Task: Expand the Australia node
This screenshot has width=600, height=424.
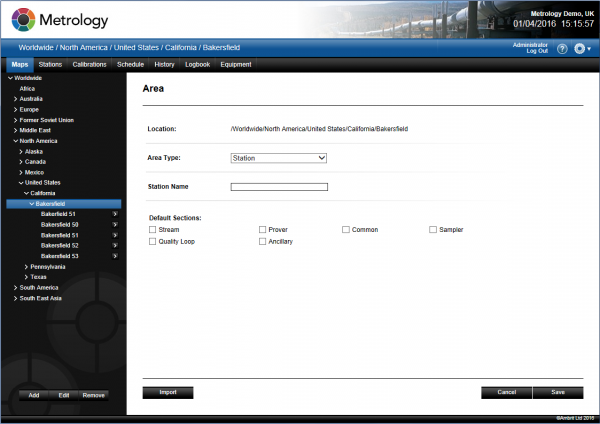Action: tap(16, 99)
